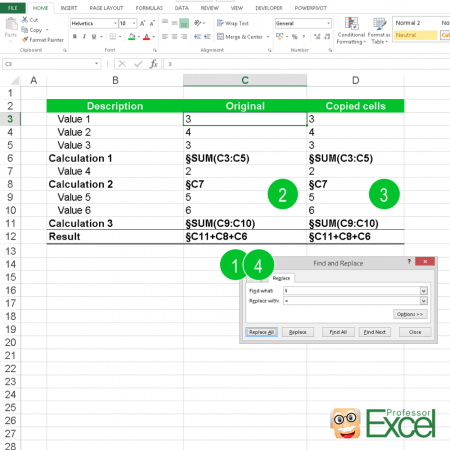Toggle Bold formatting
Image resolution: width=450 pixels, height=450 pixels.
point(75,37)
